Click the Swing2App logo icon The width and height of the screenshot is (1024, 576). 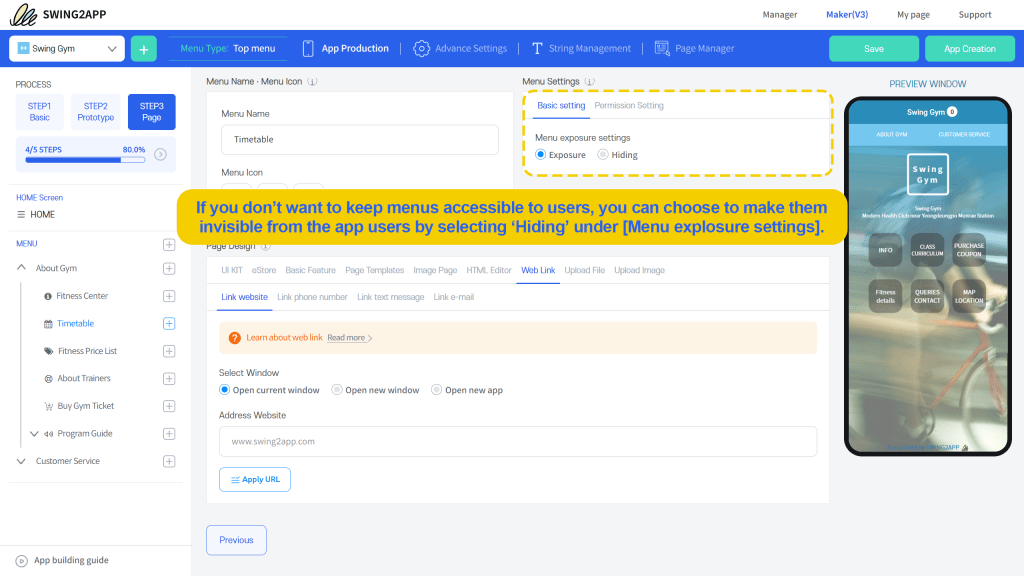point(24,14)
